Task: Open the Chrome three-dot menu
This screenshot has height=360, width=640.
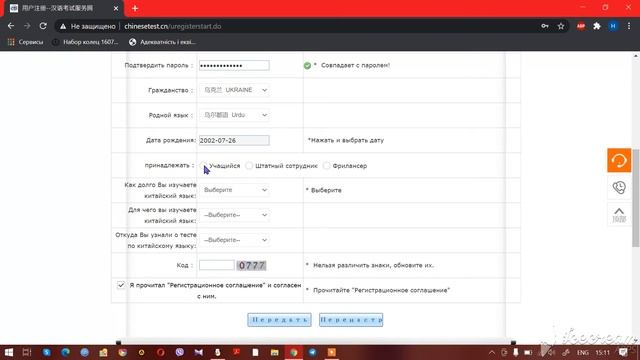Action: click(629, 26)
